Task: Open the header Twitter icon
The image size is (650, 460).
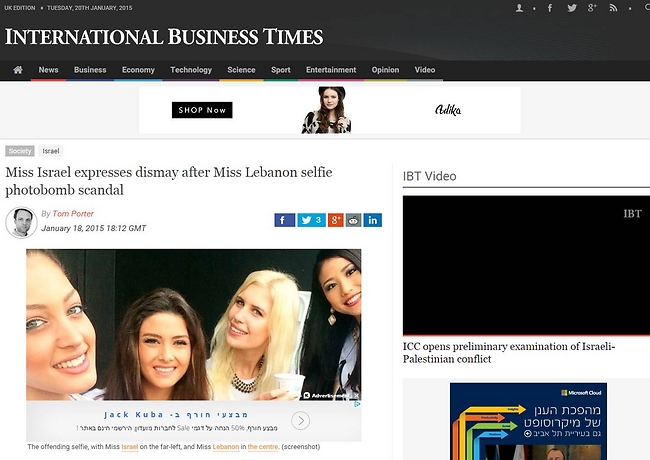Action: click(572, 8)
